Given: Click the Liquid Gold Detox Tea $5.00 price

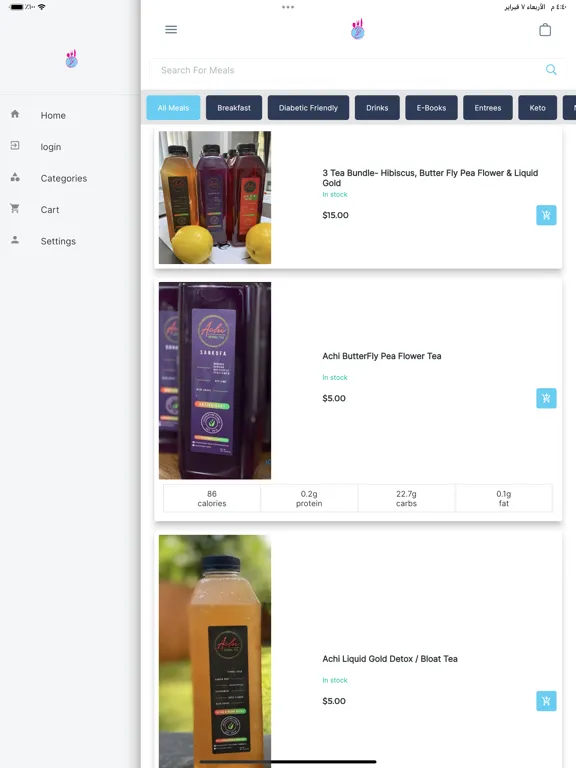Looking at the screenshot, I should pos(334,701).
